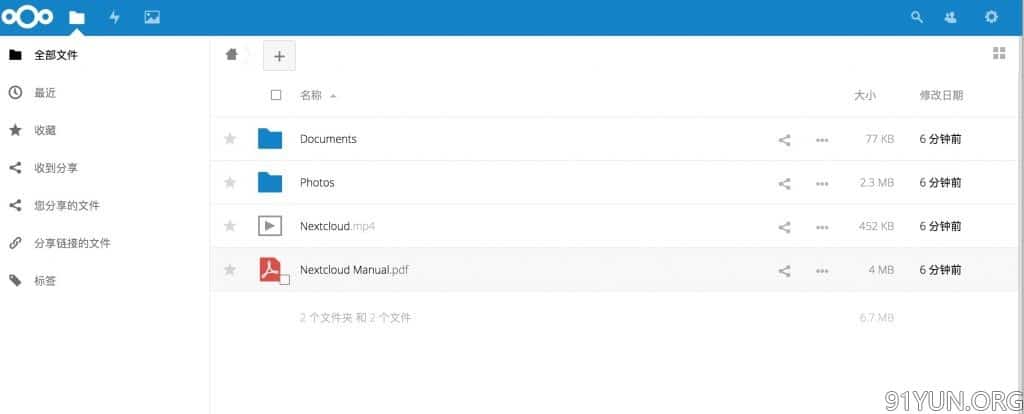This screenshot has height=414, width=1024.
Task: Click the 6 分钟前 date of Documents
Action: pyautogui.click(x=940, y=139)
